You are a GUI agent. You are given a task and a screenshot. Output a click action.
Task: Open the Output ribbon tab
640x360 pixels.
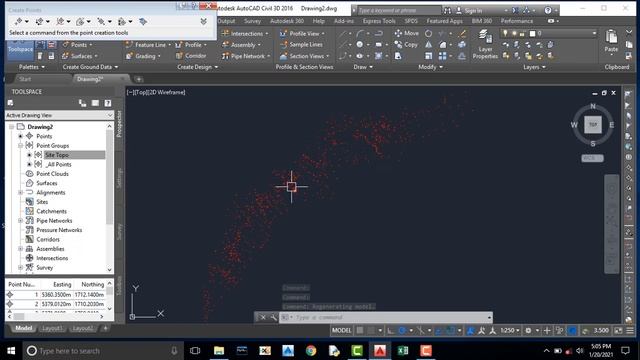[226, 21]
